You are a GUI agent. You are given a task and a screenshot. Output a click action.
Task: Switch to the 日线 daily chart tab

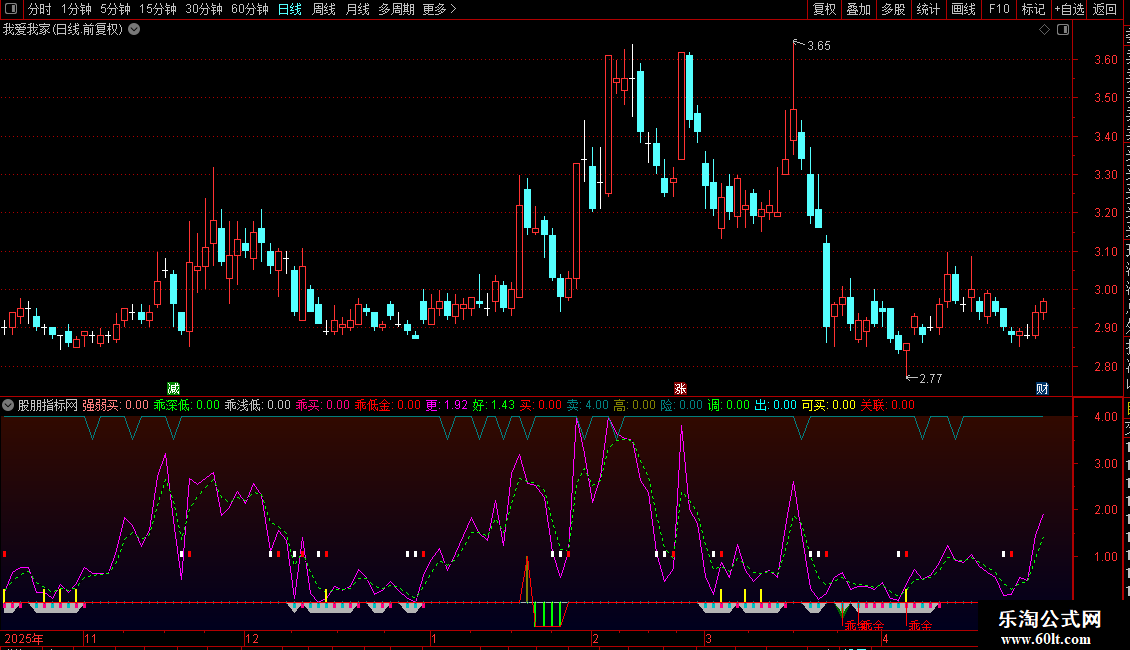[290, 9]
